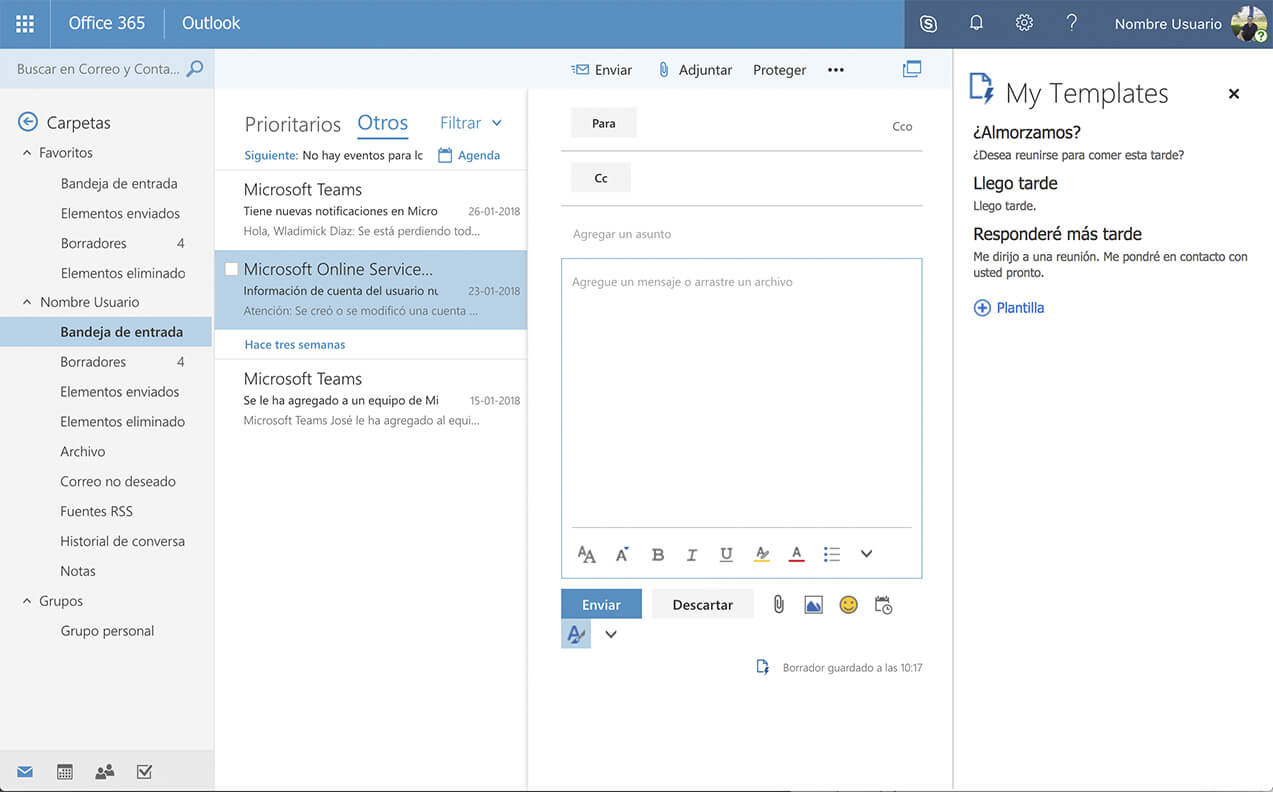
Task: Select the Grupo personal group
Action: (106, 631)
